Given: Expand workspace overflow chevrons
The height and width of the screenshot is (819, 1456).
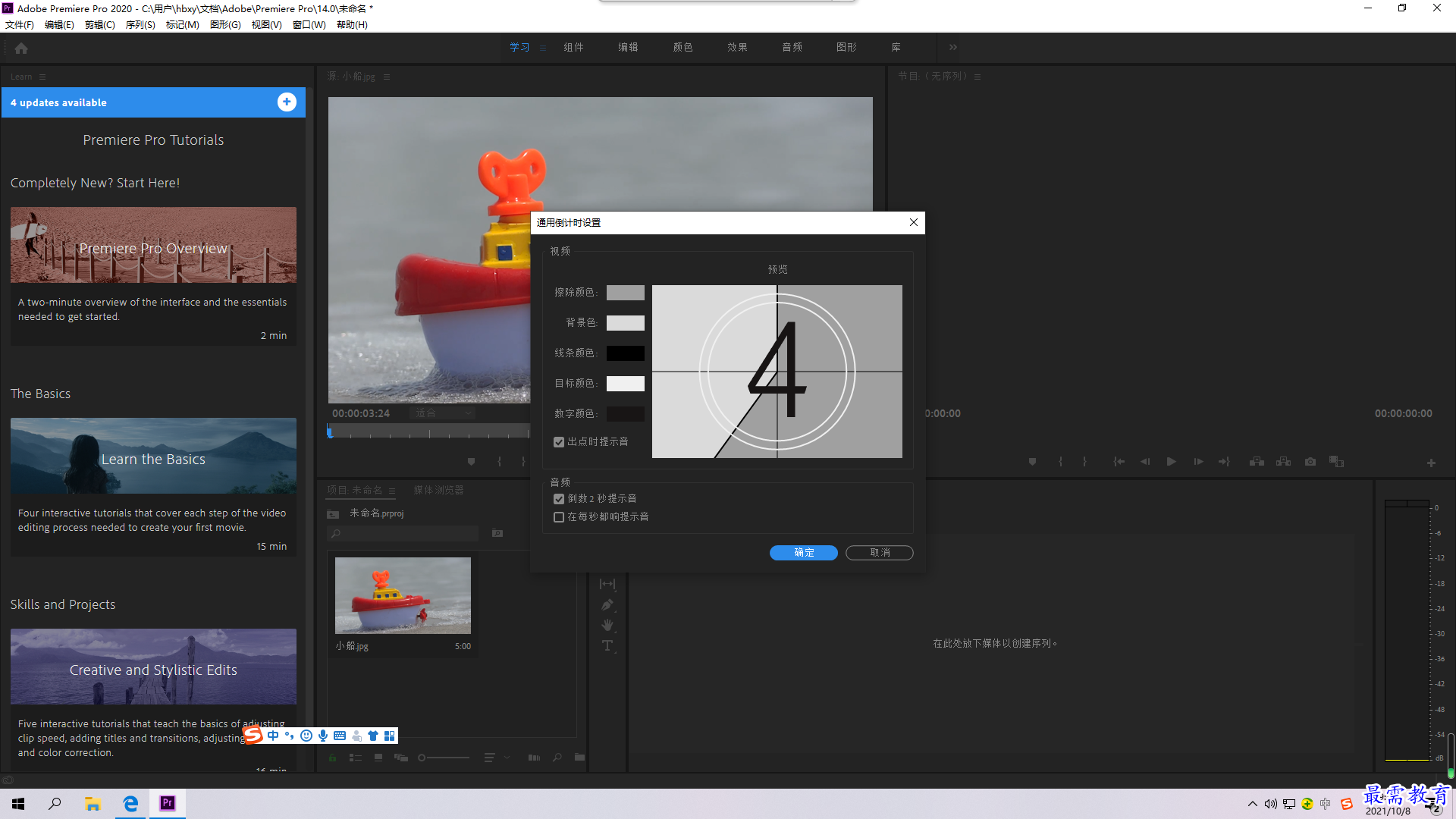Looking at the screenshot, I should click(953, 47).
